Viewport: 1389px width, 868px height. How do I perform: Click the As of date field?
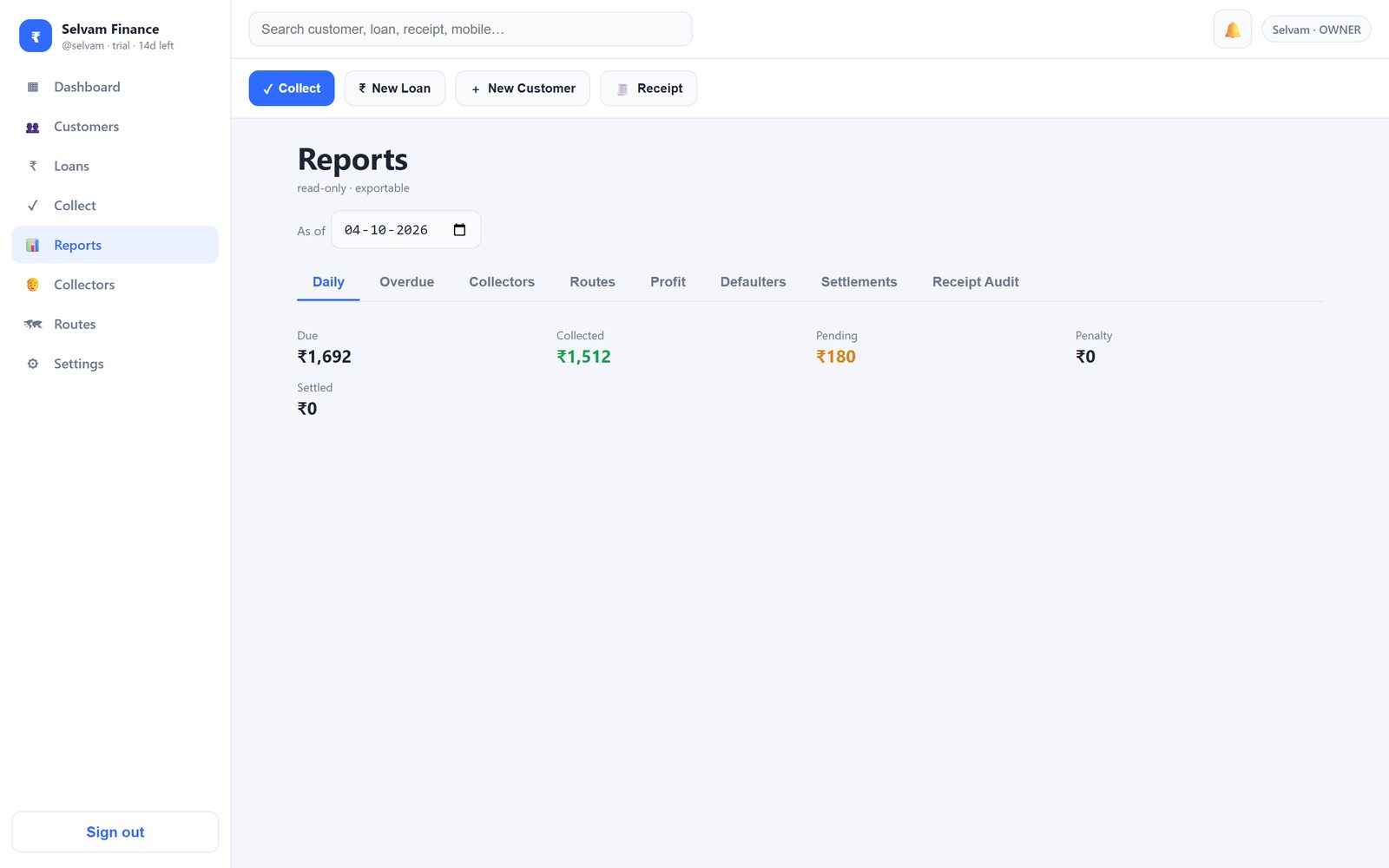point(405,230)
